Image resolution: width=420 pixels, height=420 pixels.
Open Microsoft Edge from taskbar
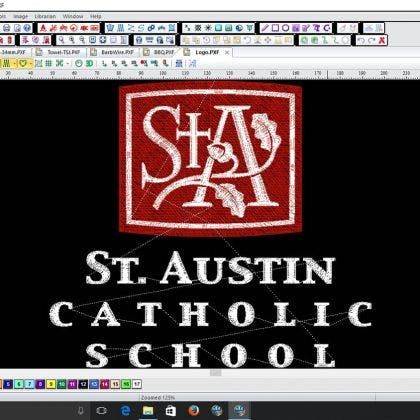click(126, 410)
